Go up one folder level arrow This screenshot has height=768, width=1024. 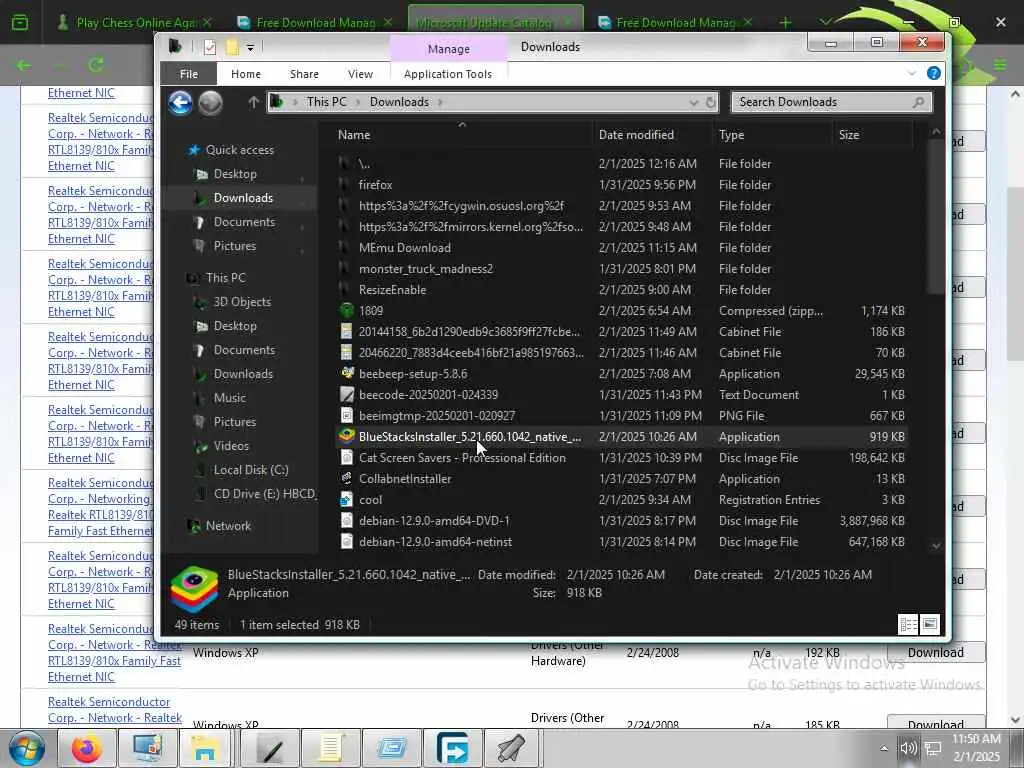(x=253, y=102)
